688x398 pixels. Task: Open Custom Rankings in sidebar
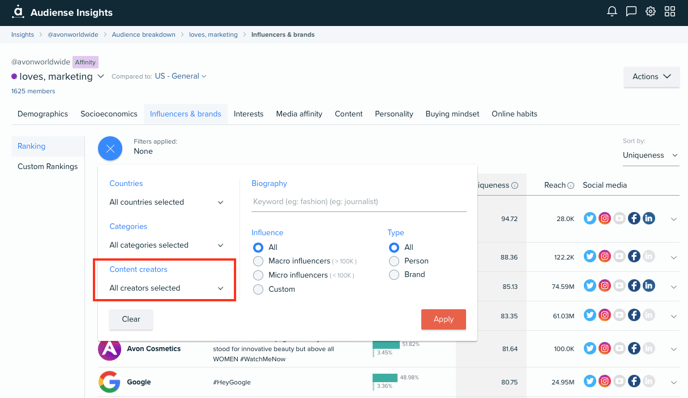pos(47,167)
